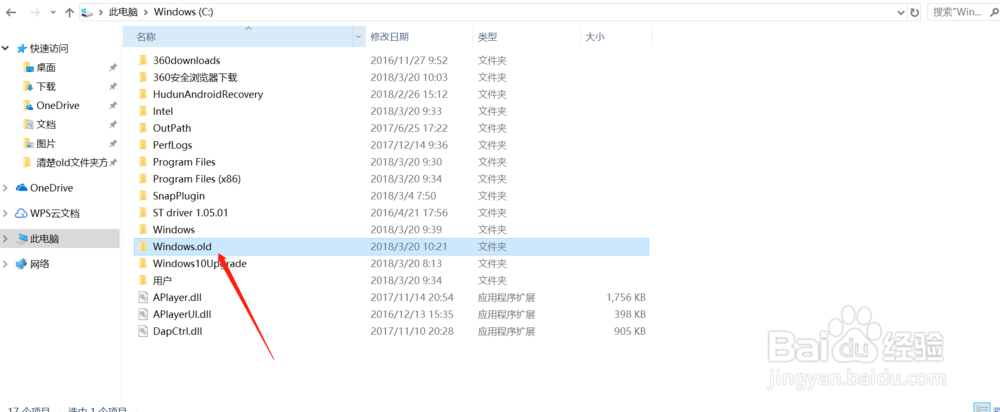Select the HudunAndroidRecovery folder icon
Viewport: 1000px width, 412px height.
[x=143, y=94]
